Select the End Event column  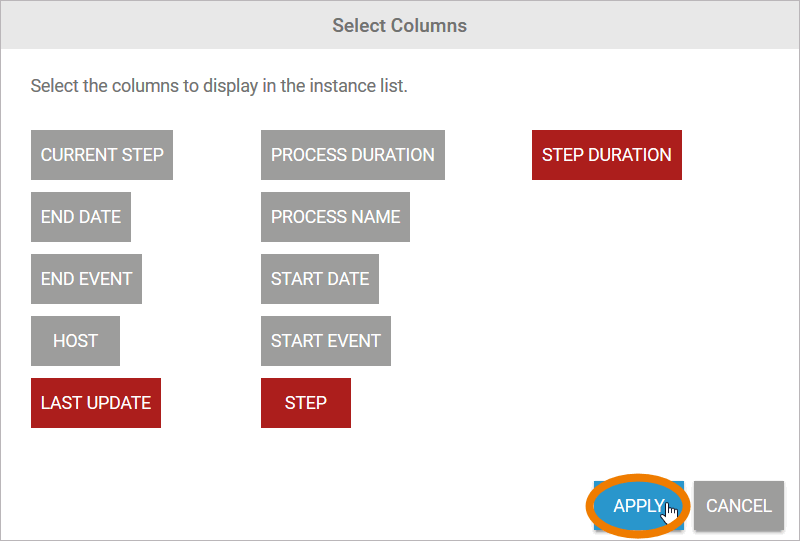86,279
